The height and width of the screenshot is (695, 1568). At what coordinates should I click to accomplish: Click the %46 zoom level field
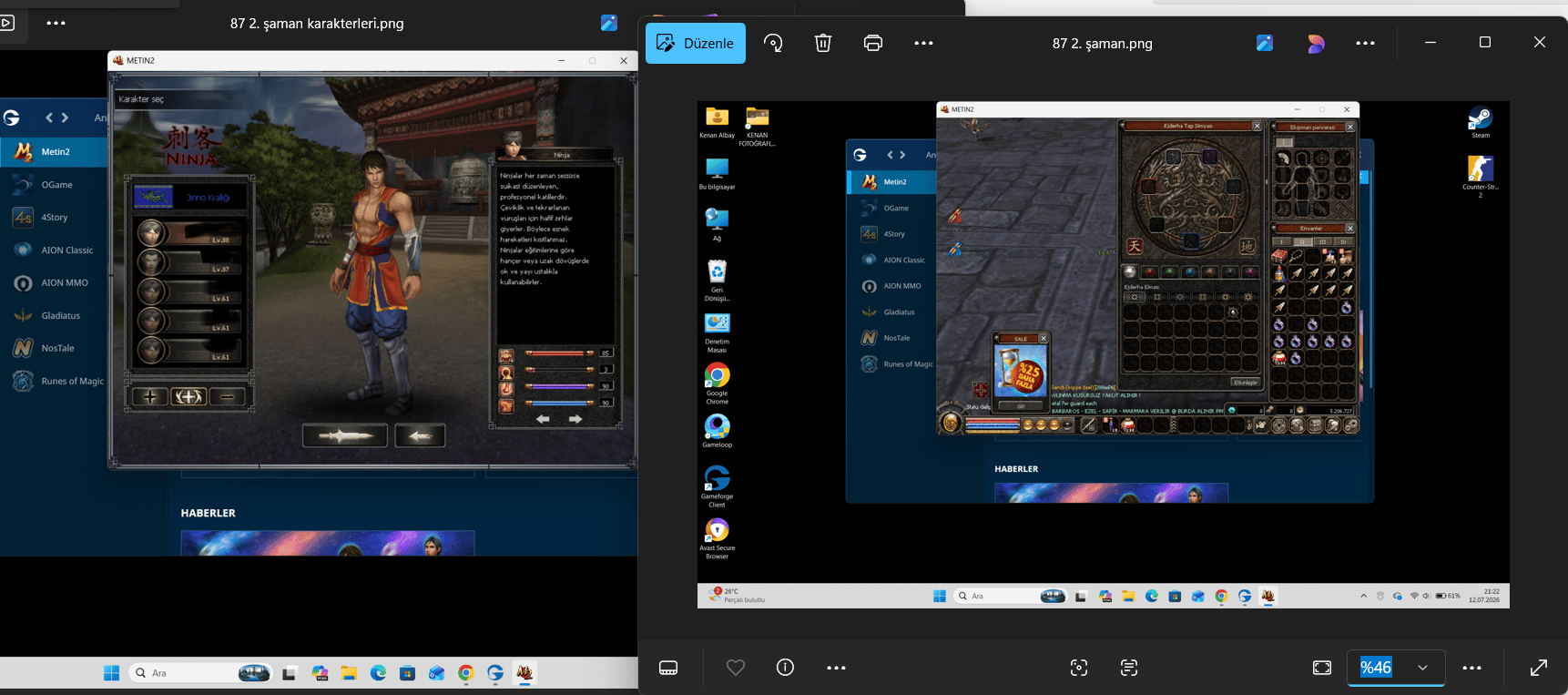click(x=1376, y=668)
